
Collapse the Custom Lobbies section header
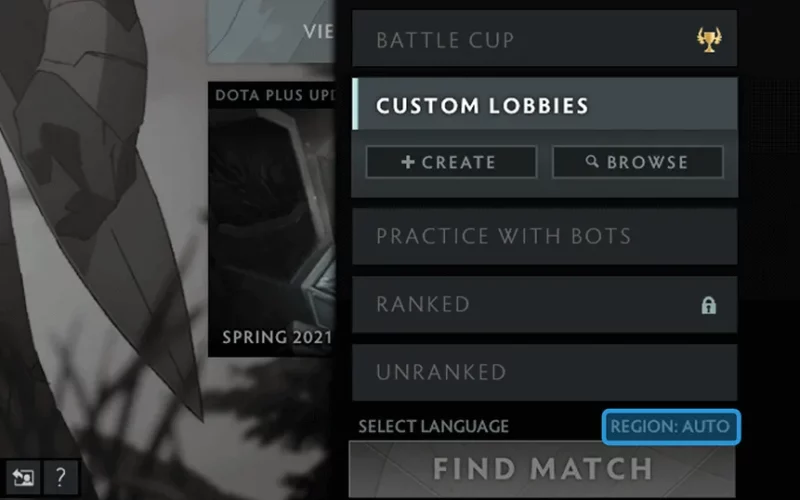(x=544, y=104)
